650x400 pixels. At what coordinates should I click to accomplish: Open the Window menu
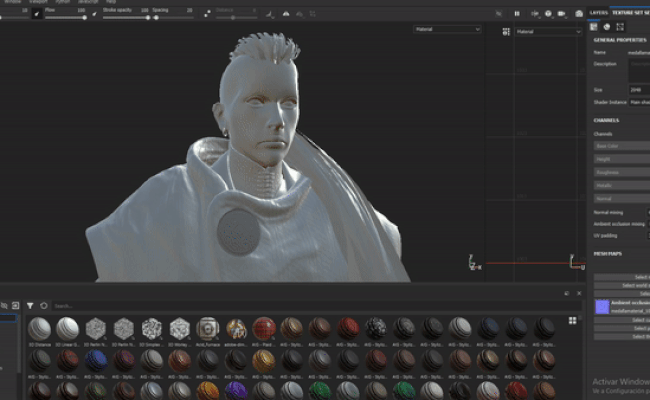(x=13, y=2)
